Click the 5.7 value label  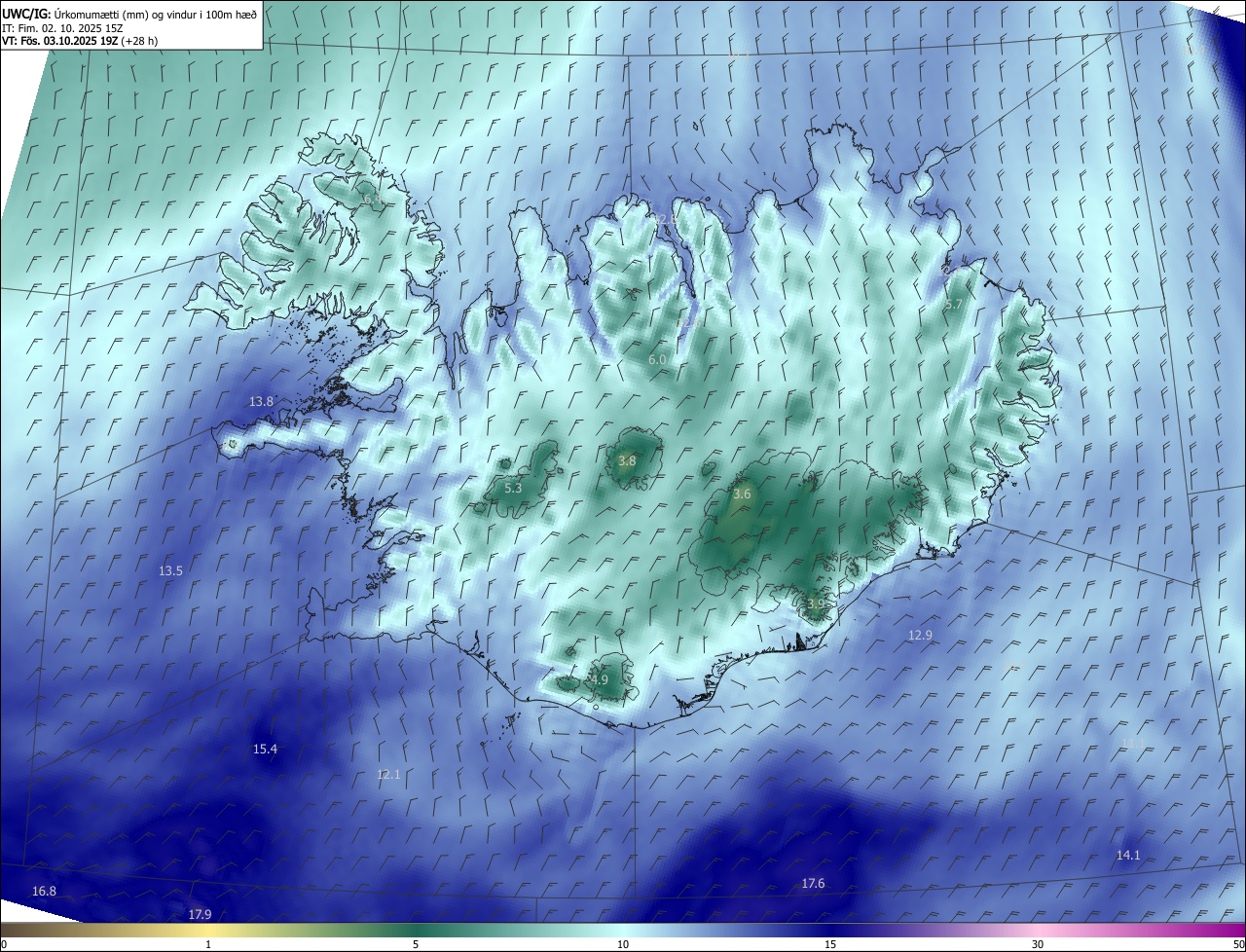[953, 305]
